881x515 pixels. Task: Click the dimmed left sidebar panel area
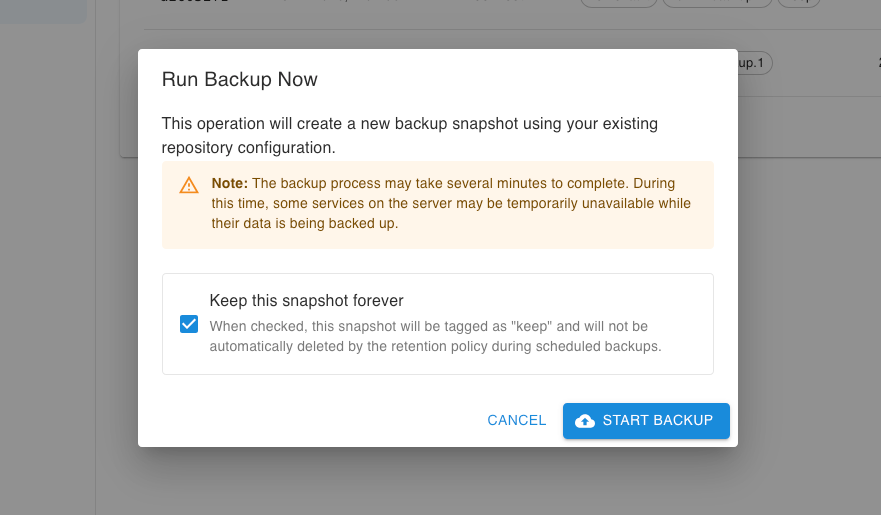click(47, 270)
